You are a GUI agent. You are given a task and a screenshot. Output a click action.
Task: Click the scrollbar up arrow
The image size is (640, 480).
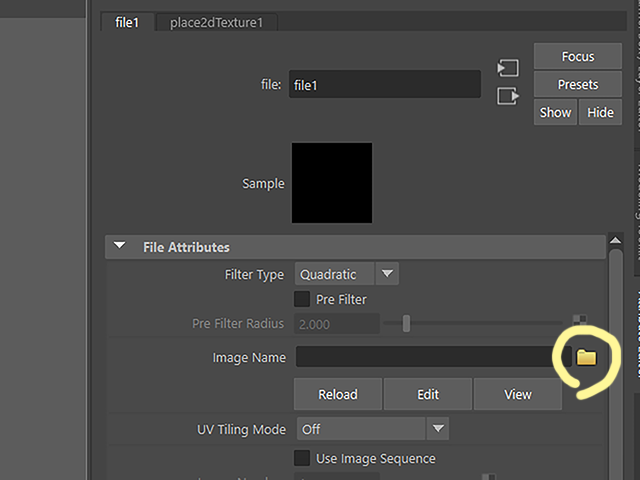pos(616,240)
